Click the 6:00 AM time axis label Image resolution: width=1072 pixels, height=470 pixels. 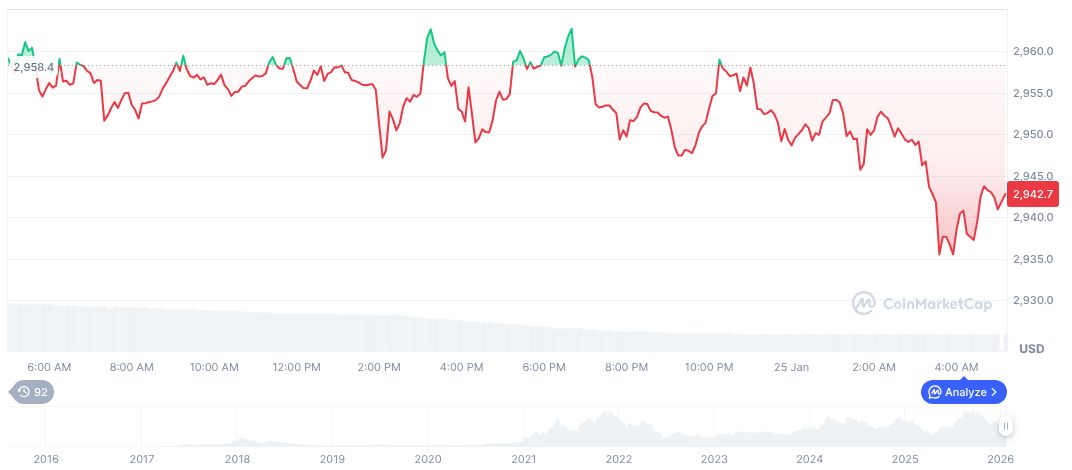(x=49, y=367)
